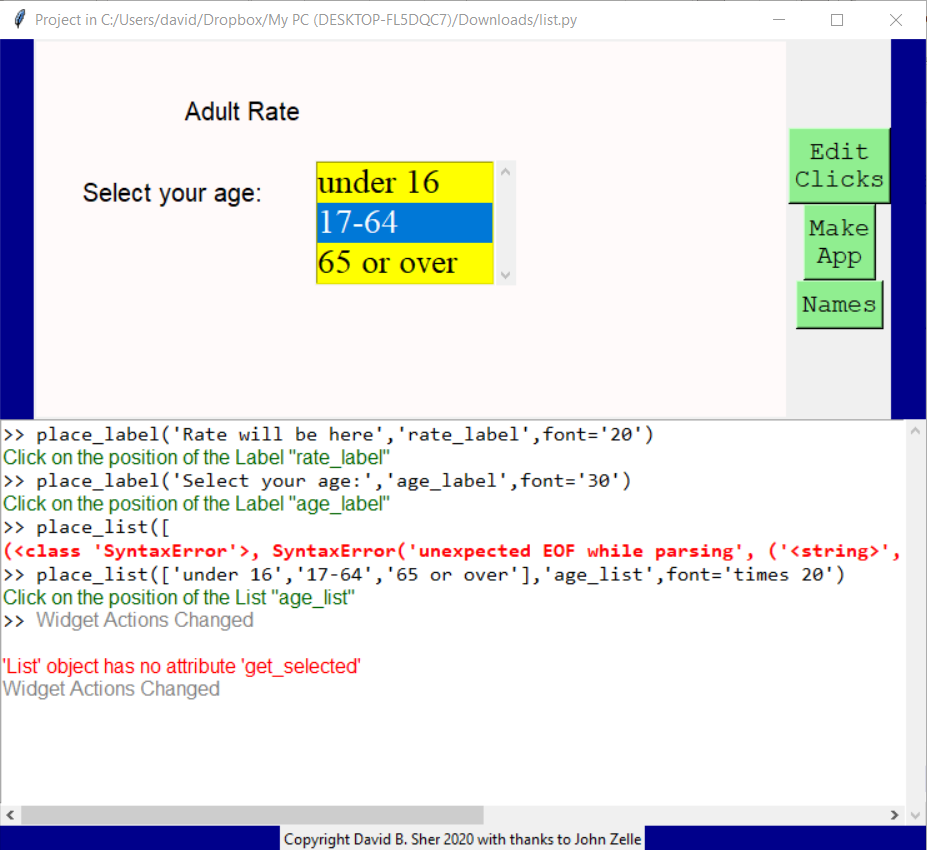Click 'Click on the position of the List "age_list"'

[x=179, y=598]
